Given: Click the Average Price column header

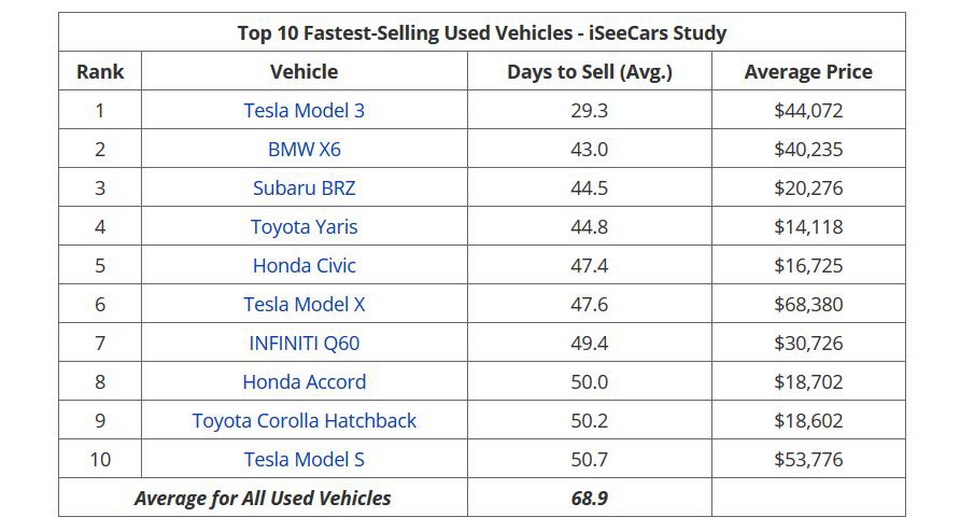Looking at the screenshot, I should (x=808, y=72).
